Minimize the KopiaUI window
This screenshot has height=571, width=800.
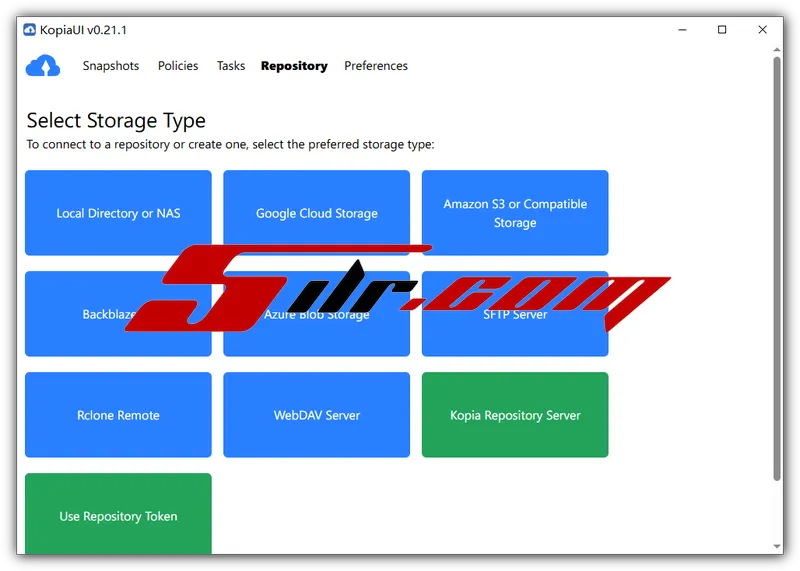pyautogui.click(x=682, y=30)
